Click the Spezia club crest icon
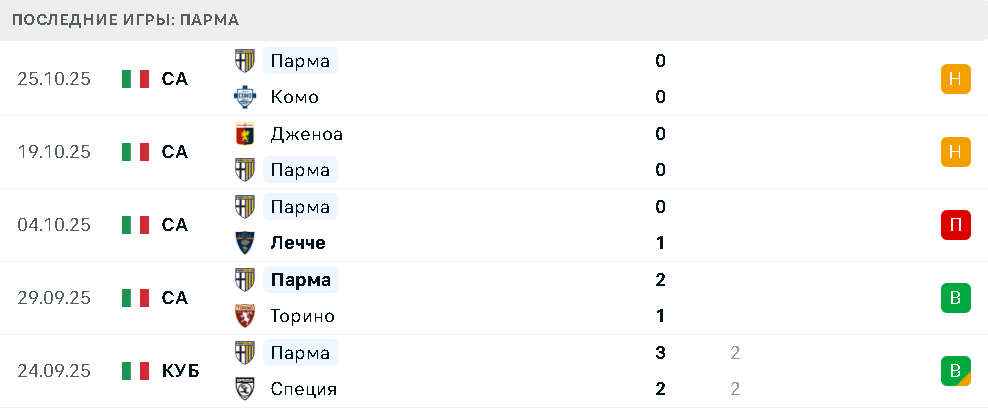The height and width of the screenshot is (415, 988). coord(245,389)
